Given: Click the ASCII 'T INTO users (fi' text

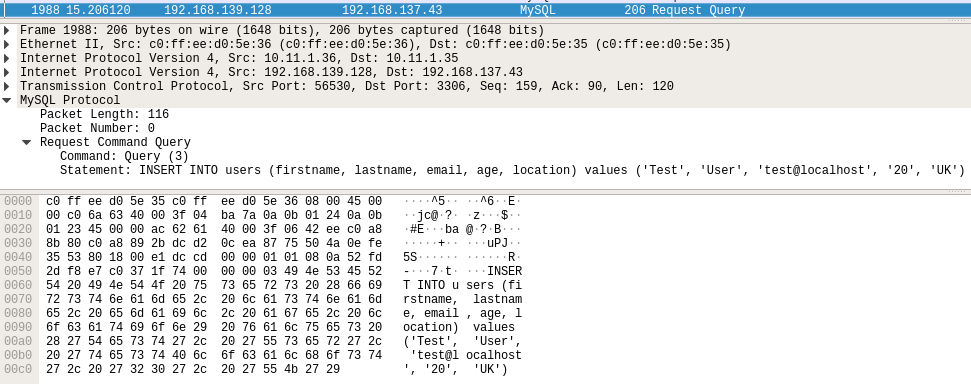Looking at the screenshot, I should point(462,286).
